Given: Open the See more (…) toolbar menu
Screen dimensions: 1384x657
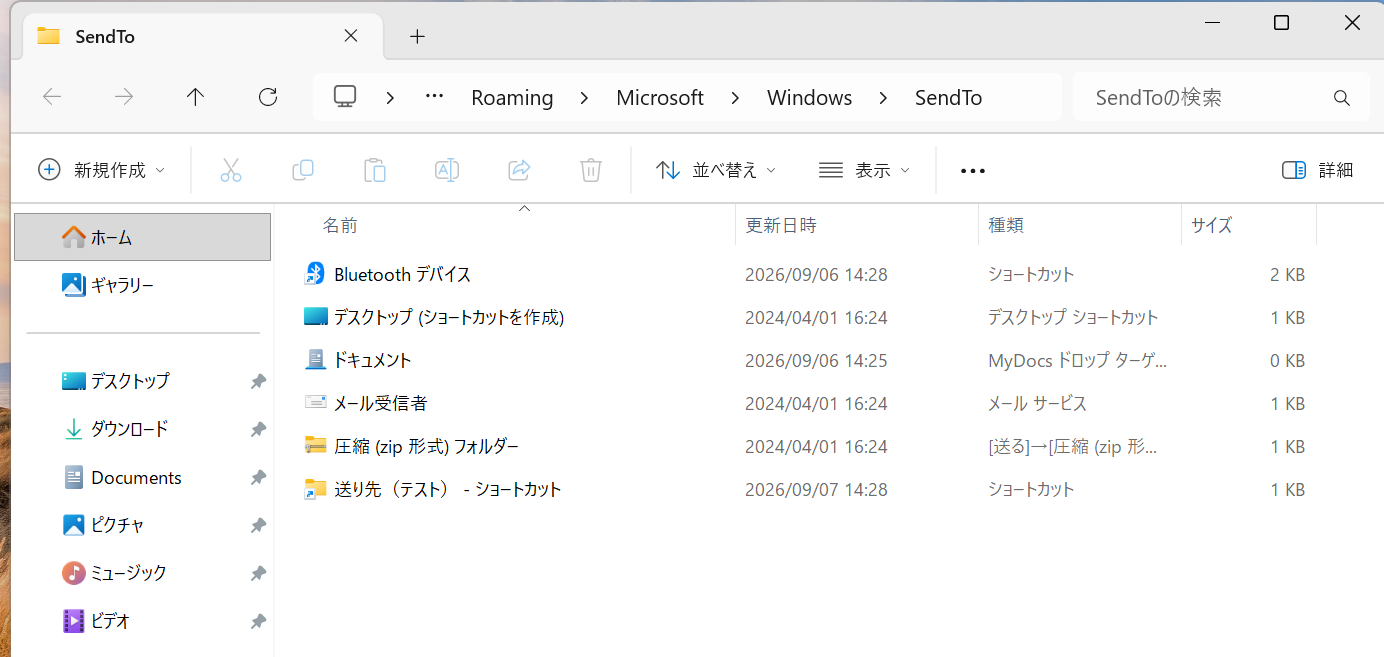Looking at the screenshot, I should 973,170.
